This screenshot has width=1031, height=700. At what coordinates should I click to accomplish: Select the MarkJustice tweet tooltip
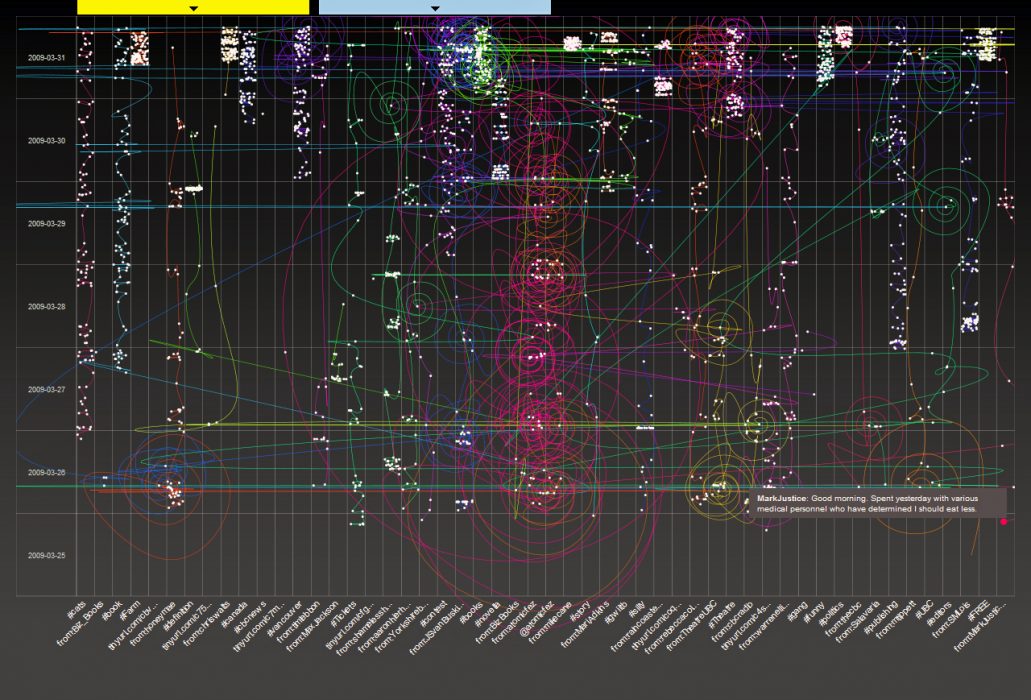point(866,503)
